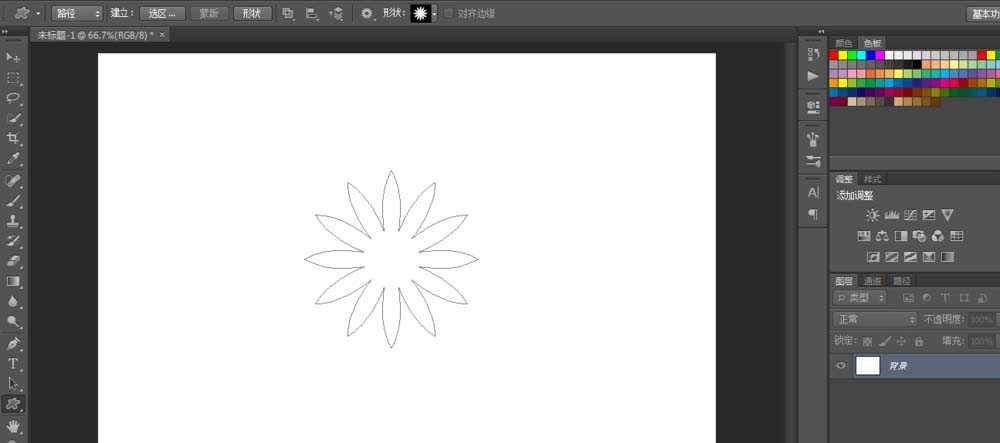The height and width of the screenshot is (443, 1000).
Task: Switch to the 样式 styles tab
Action: click(871, 179)
